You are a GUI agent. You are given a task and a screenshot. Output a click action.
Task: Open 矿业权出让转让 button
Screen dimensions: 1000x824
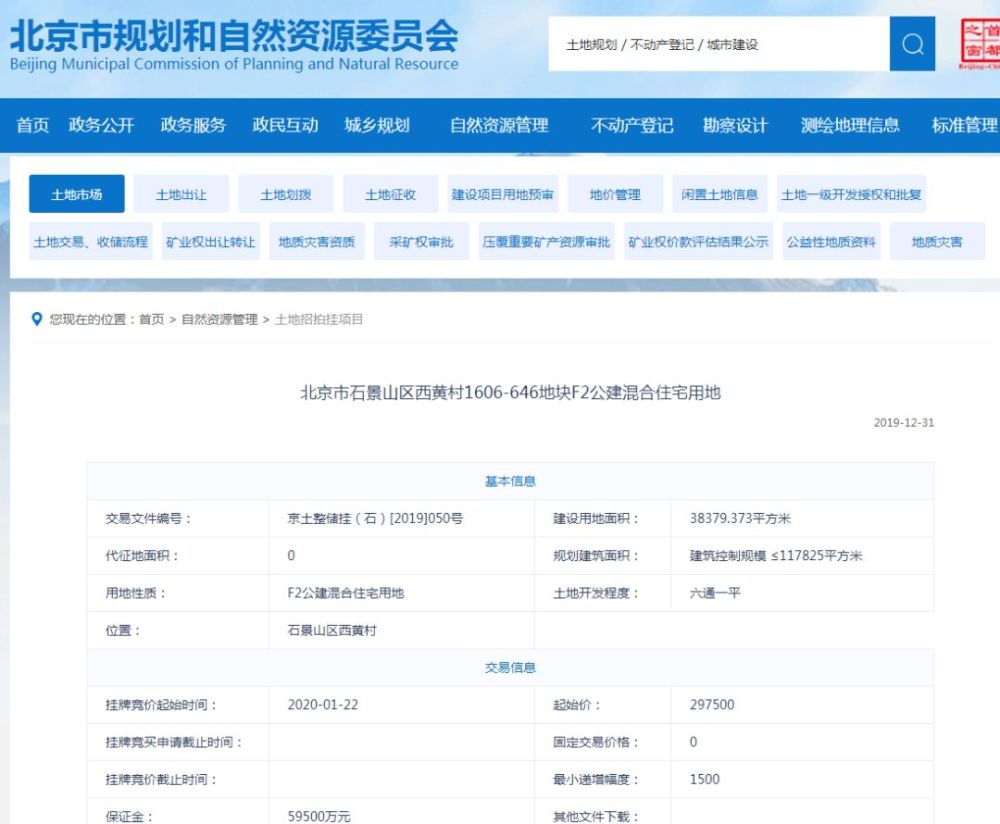[210, 241]
